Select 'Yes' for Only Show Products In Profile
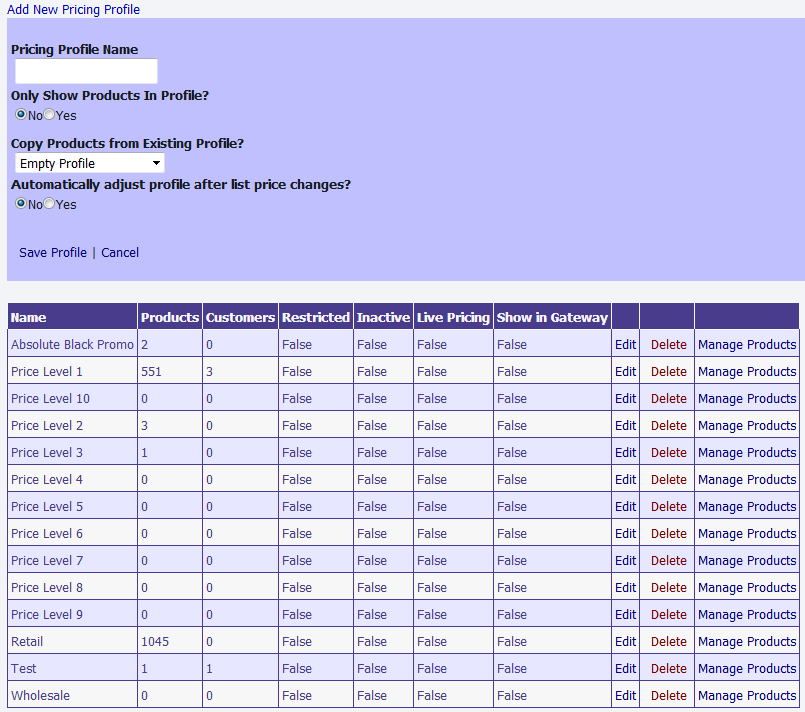805x712 pixels. pyautogui.click(x=50, y=115)
